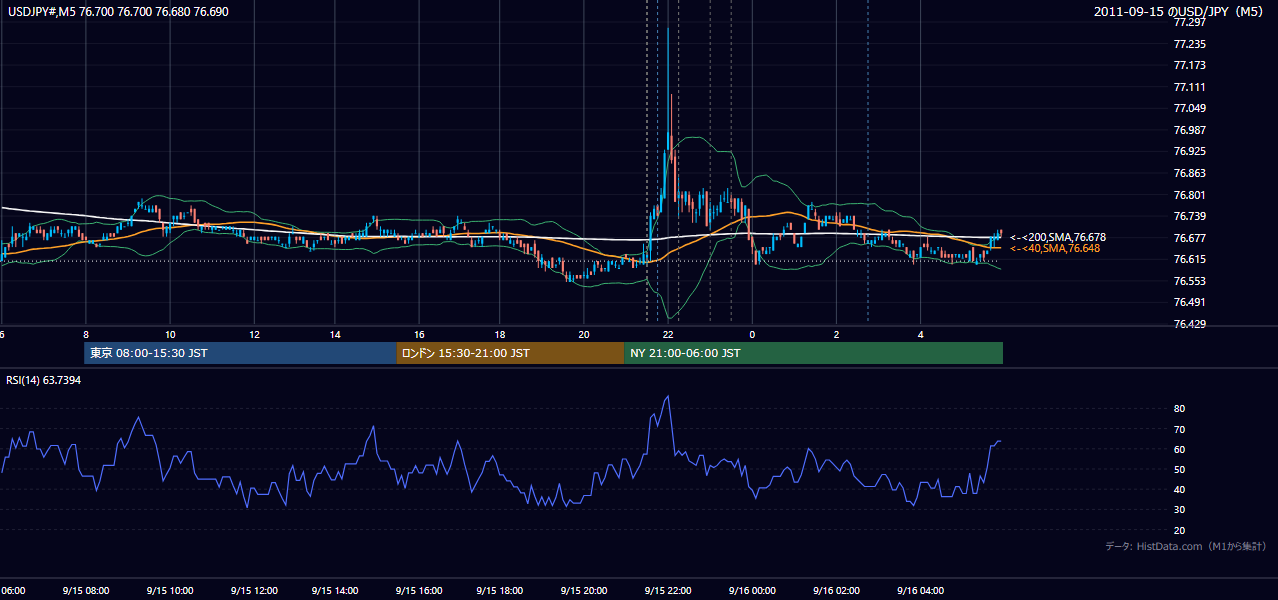The width and height of the screenshot is (1278, 600).
Task: Click RSI scale value 60
Action: [1179, 449]
